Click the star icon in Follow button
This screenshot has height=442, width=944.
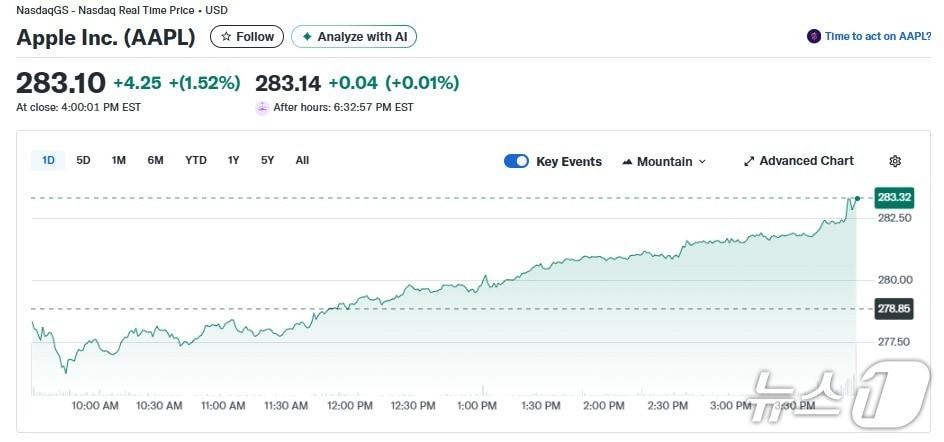tap(226, 37)
